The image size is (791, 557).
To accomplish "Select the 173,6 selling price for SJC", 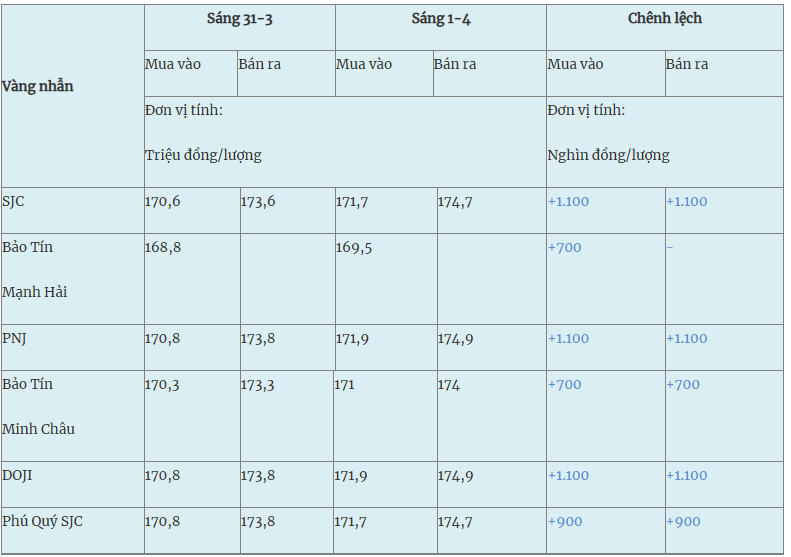I will (258, 202).
